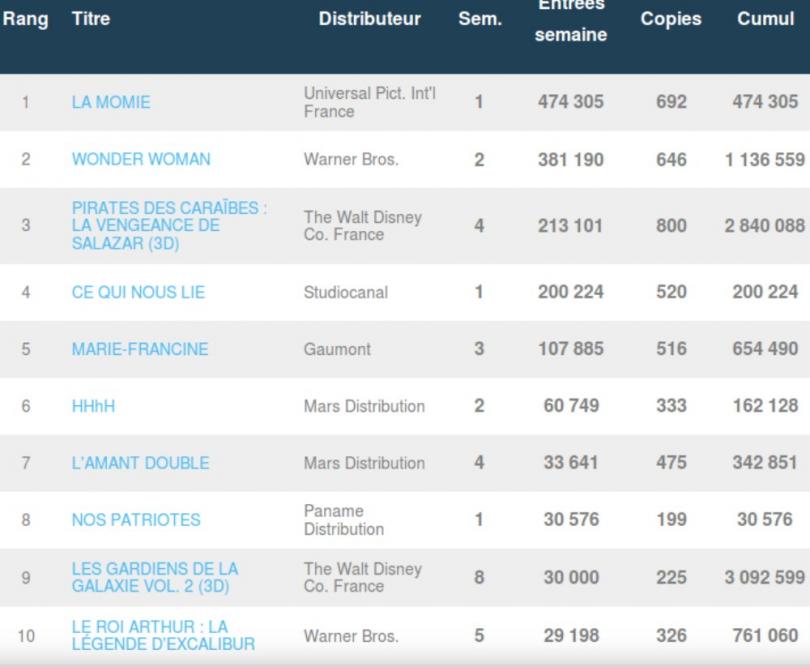Click the Distributeur column header
This screenshot has height=667, width=810.
pyautogui.click(x=370, y=19)
